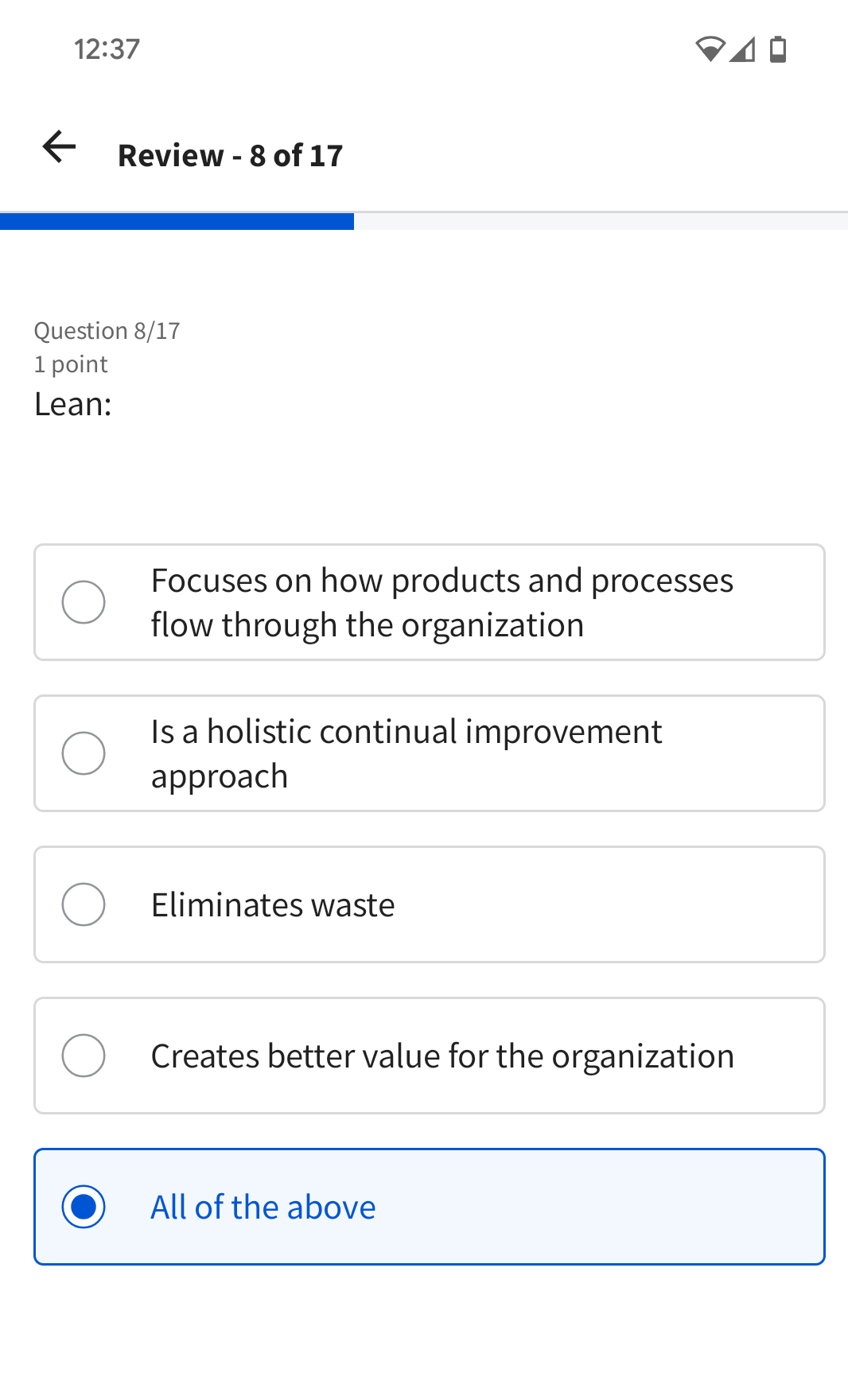Tap the 12:37 clock in status bar
The width and height of the screenshot is (848, 1400).
tap(107, 49)
